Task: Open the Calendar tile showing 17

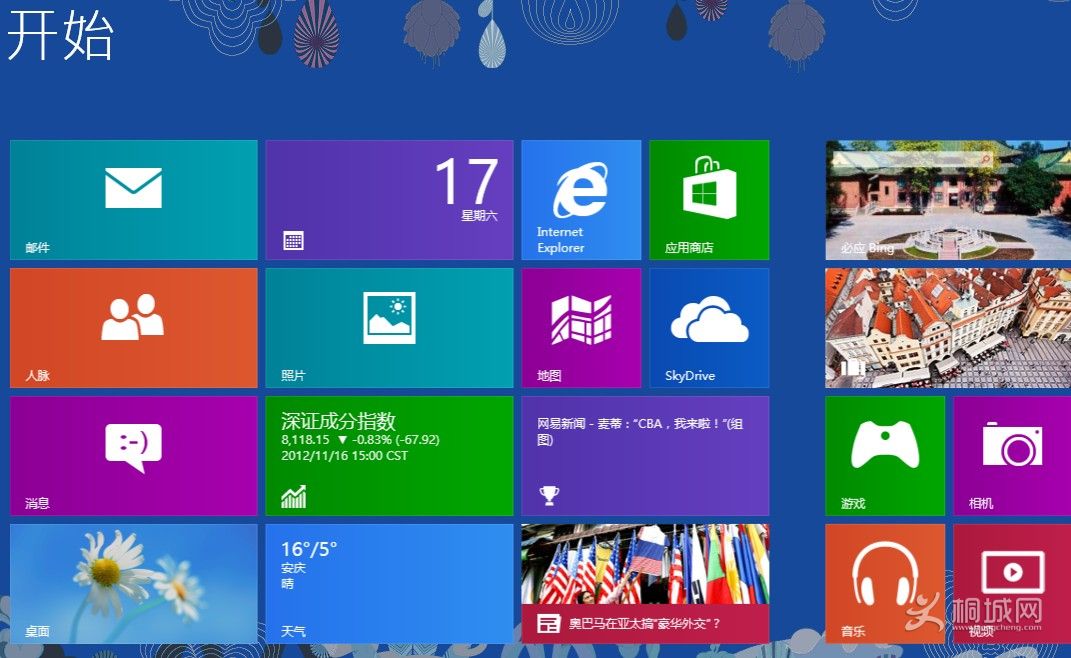Action: pyautogui.click(x=389, y=200)
